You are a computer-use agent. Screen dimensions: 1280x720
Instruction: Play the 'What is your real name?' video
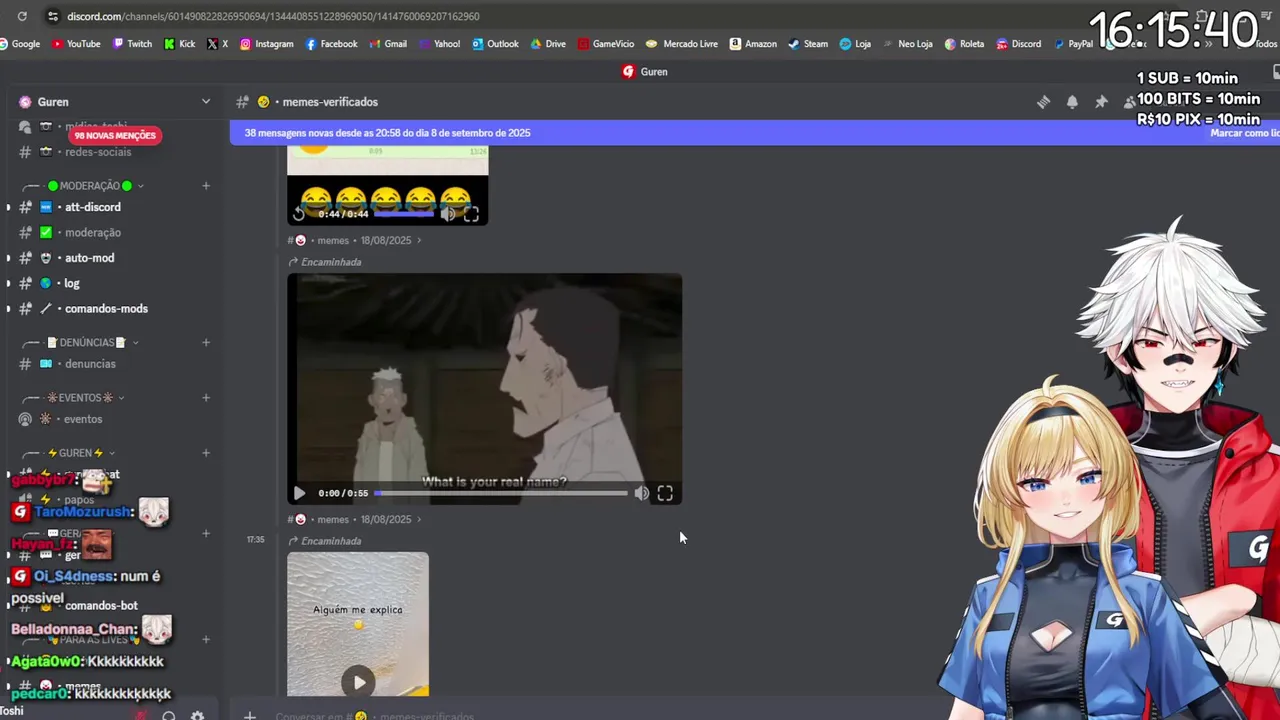click(299, 493)
